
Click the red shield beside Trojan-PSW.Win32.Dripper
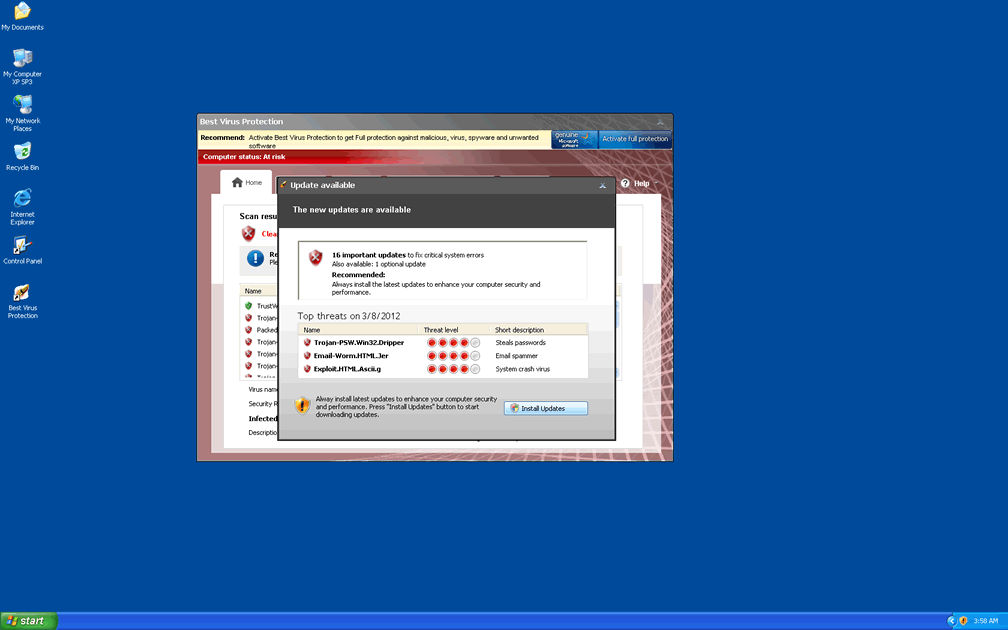click(309, 342)
